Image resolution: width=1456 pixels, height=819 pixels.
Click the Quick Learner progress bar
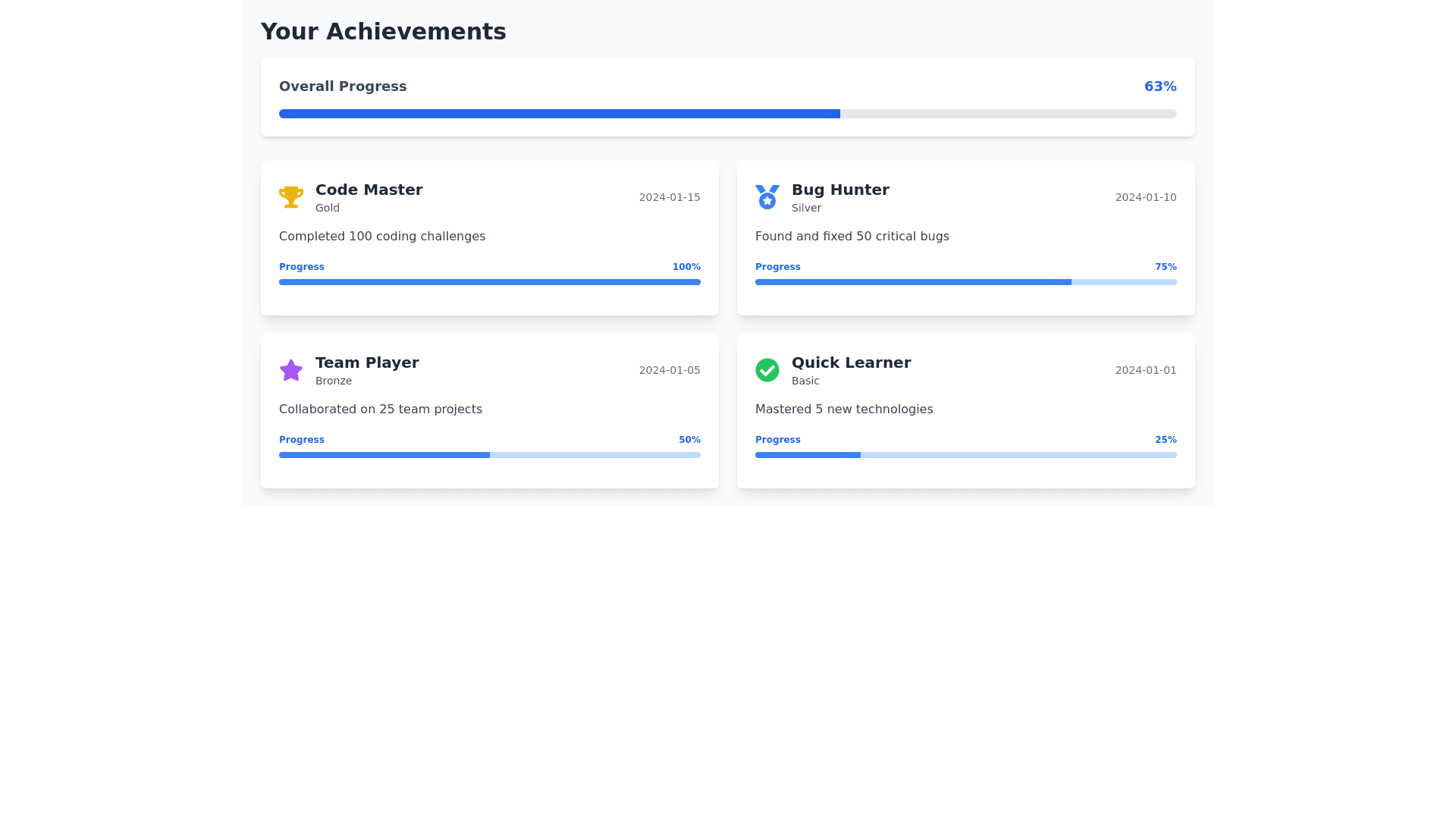click(x=966, y=455)
